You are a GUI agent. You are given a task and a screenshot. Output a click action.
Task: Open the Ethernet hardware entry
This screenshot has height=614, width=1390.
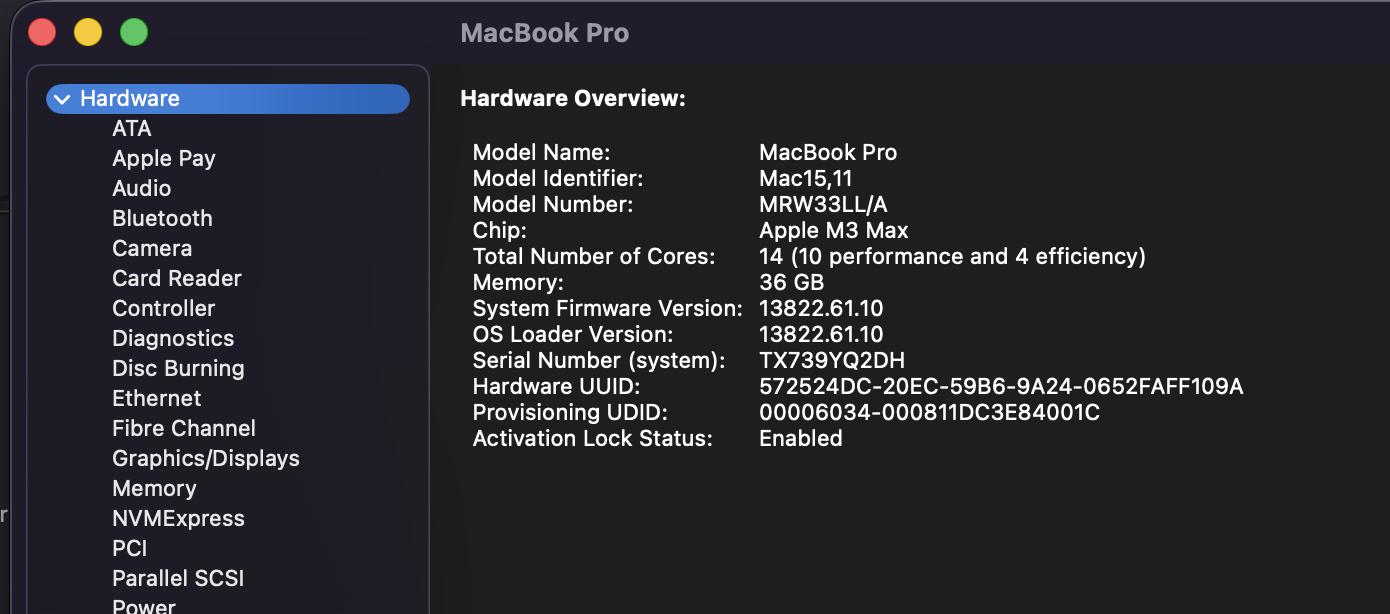click(x=156, y=399)
